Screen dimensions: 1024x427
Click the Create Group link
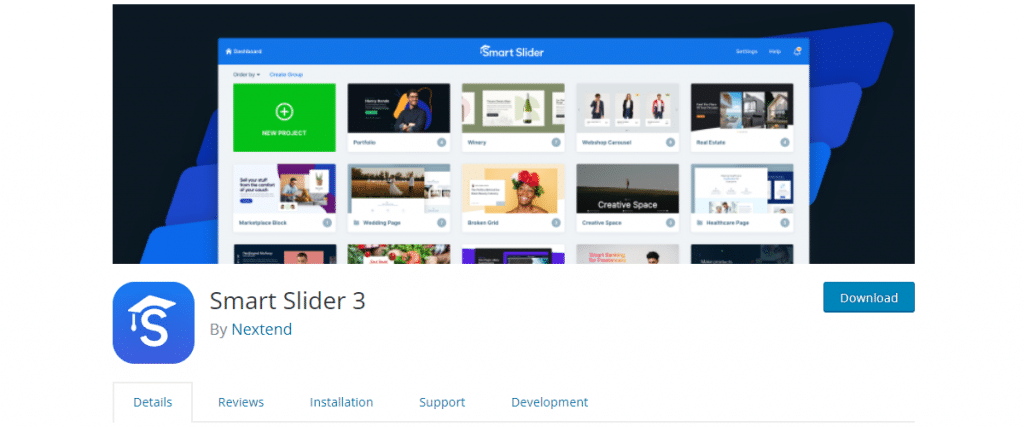click(286, 75)
